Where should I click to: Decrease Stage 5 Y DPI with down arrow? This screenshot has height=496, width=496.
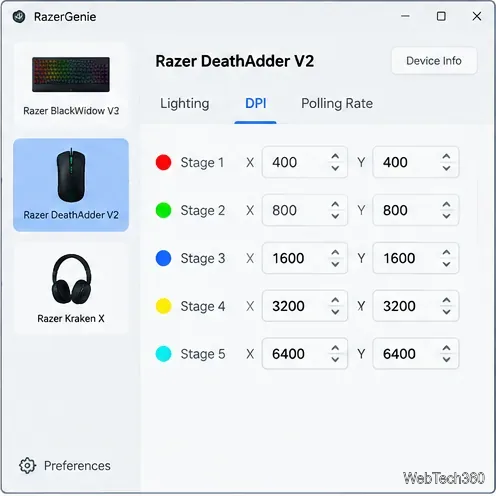(446, 360)
